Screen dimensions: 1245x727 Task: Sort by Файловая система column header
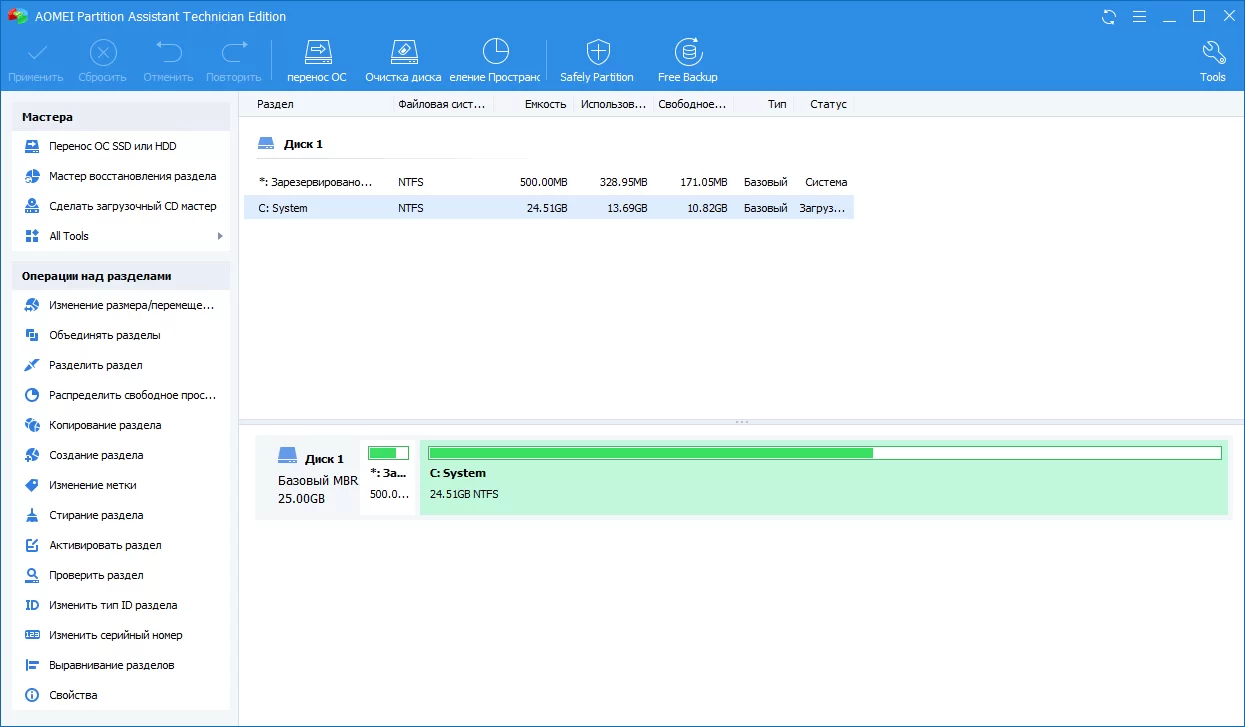click(x=443, y=104)
